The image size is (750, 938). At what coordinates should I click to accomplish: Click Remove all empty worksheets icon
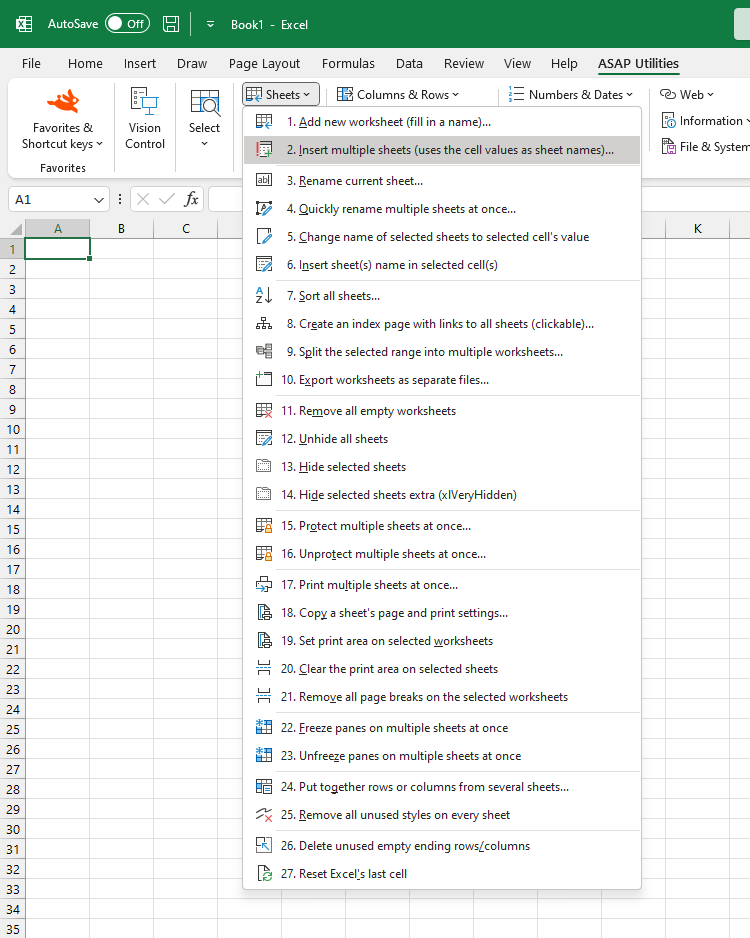[x=264, y=410]
